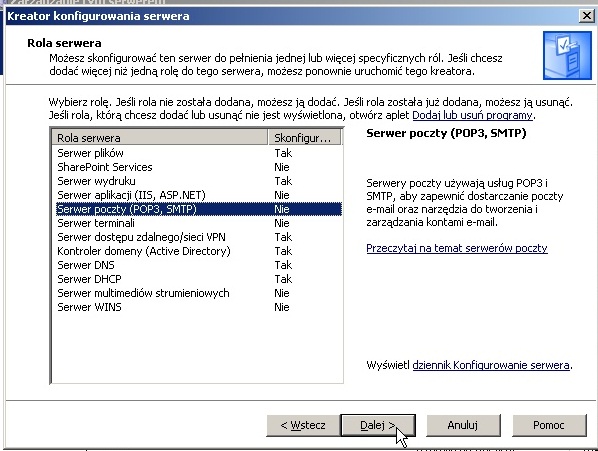Click Nie value in Serwer WINS row
This screenshot has width=598, height=451.
click(282, 307)
